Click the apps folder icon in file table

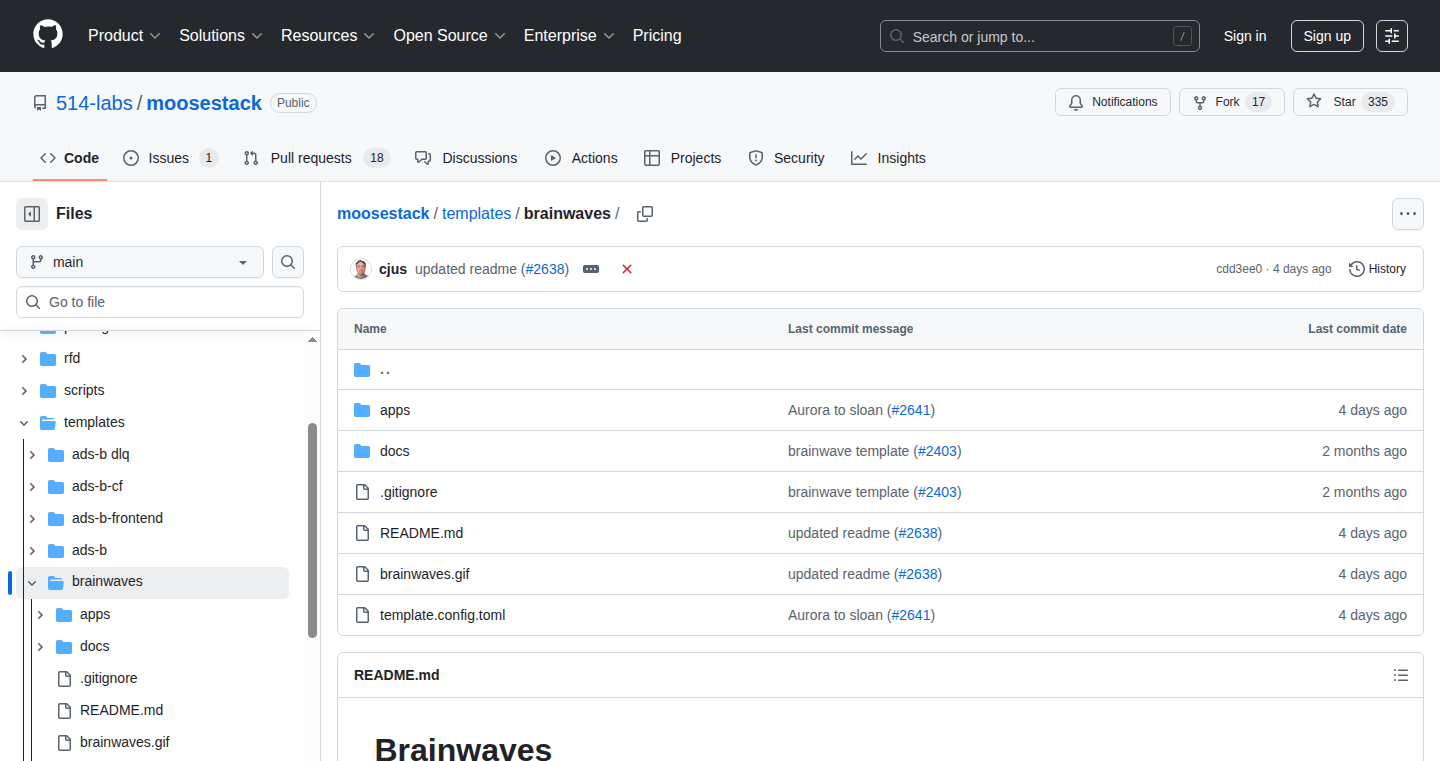pos(362,410)
